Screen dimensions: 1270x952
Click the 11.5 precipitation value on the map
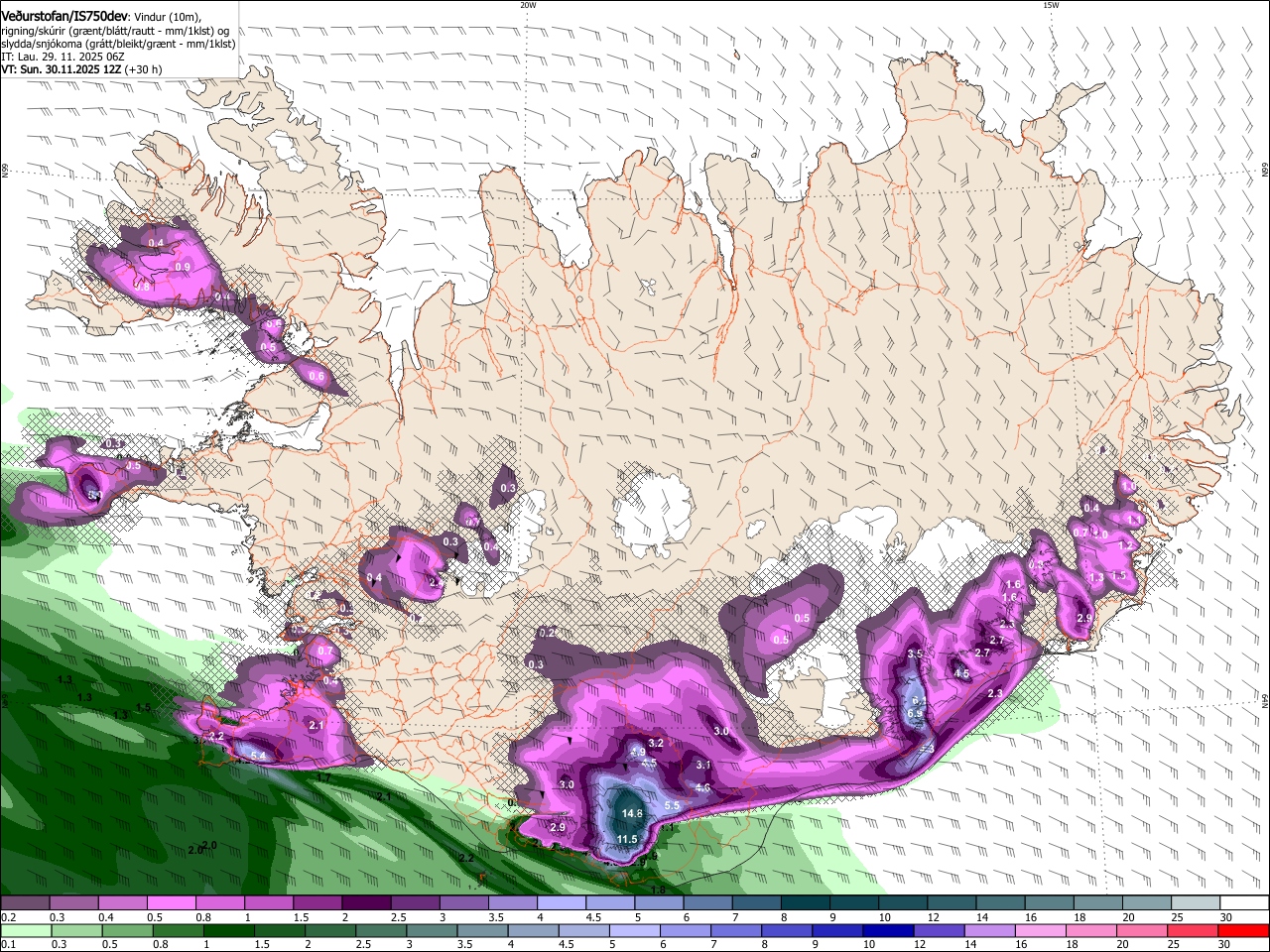tap(627, 840)
